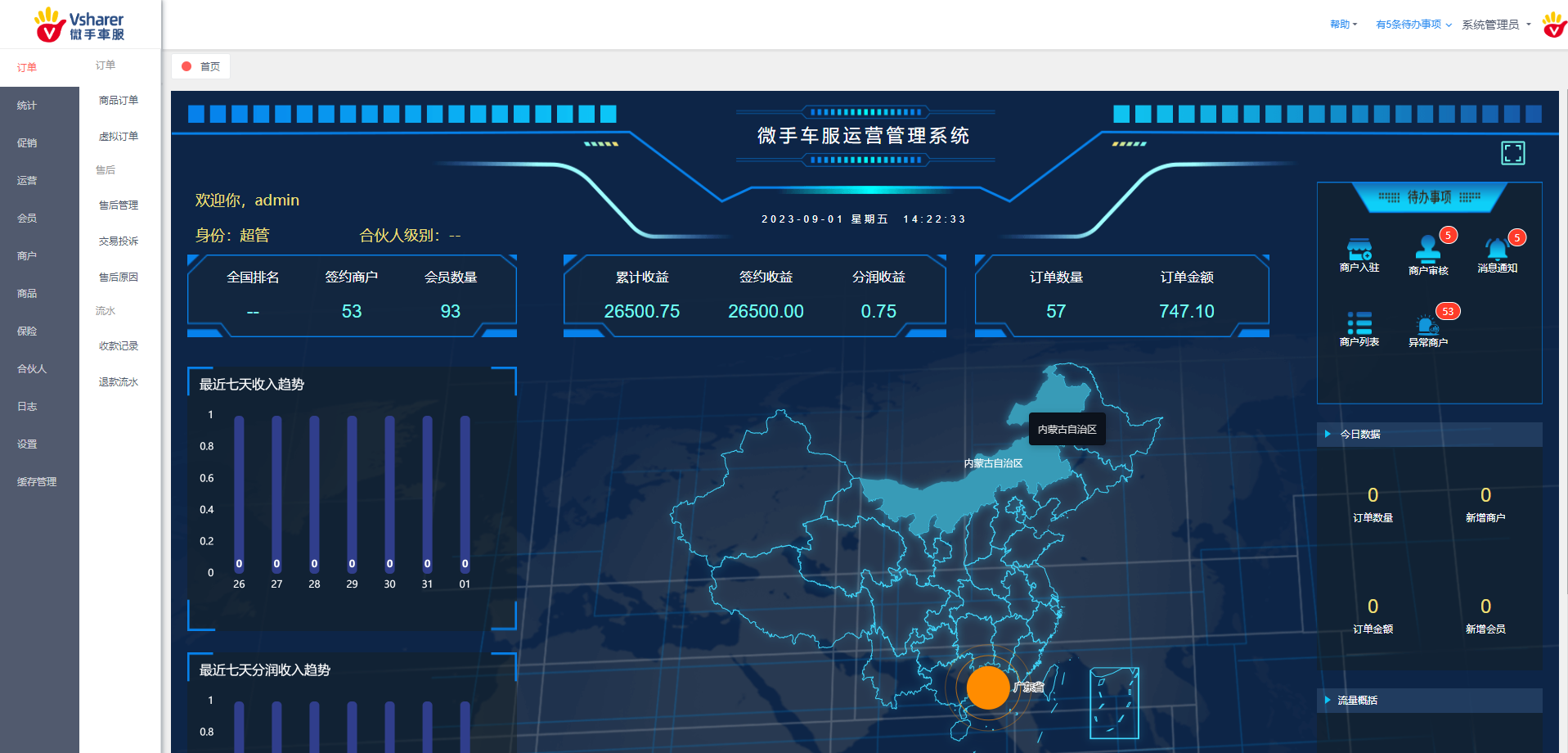Open 售后原因 submenu link
The image size is (1568, 753).
(119, 277)
